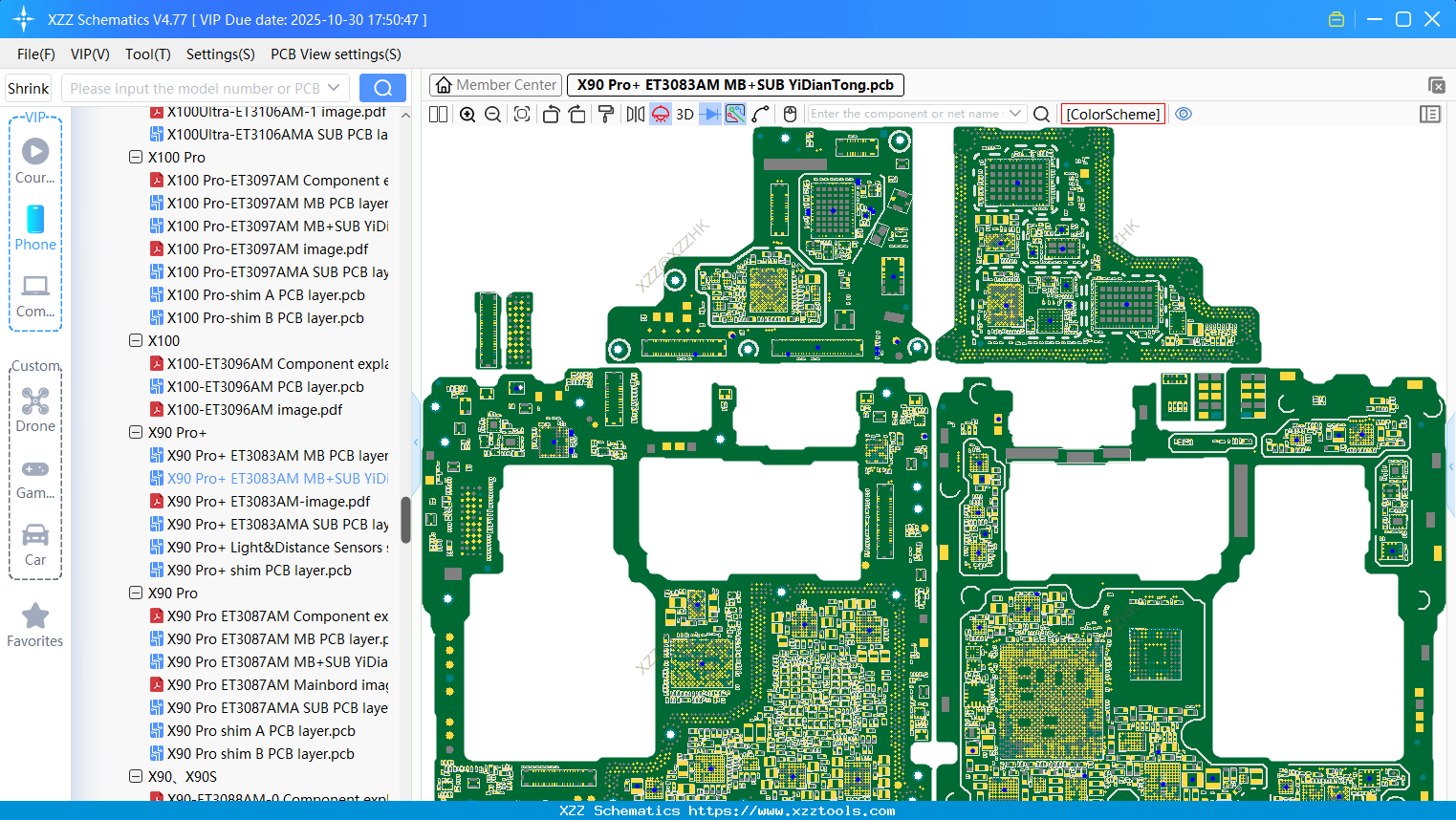Open the PCB View settings(S) menu
The width and height of the screenshot is (1456, 820).
click(x=336, y=54)
